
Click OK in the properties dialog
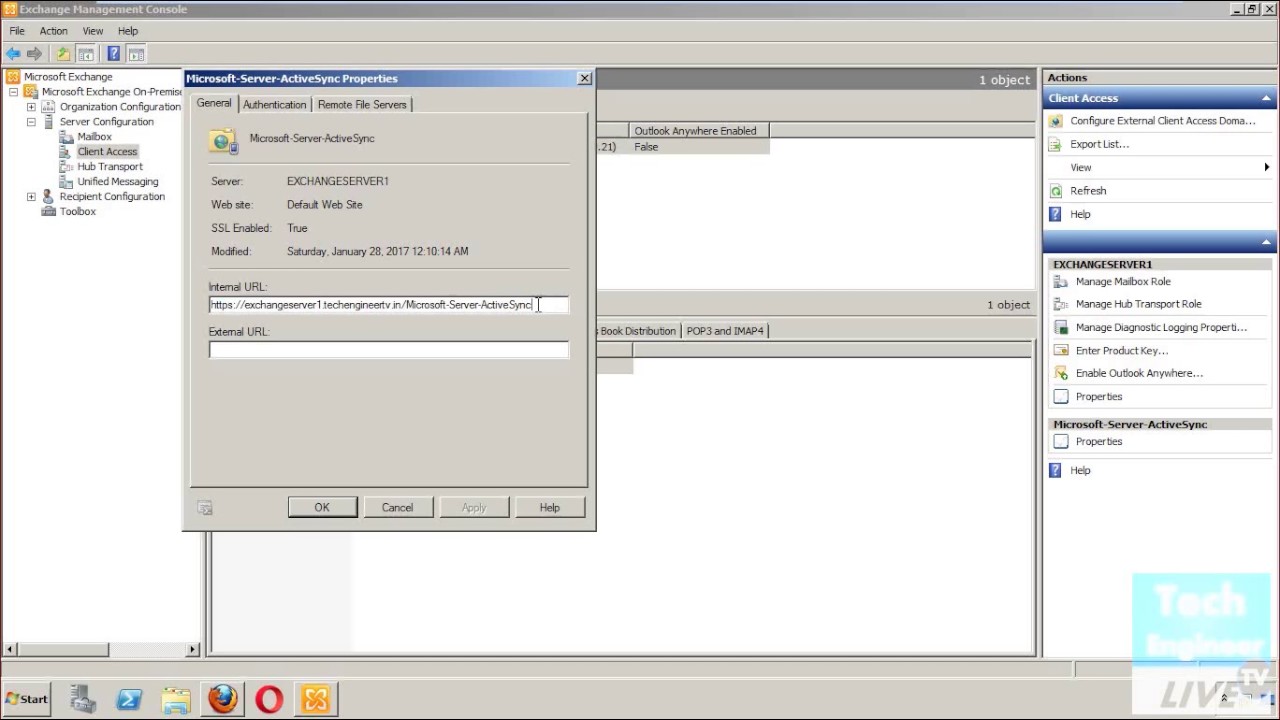(x=322, y=507)
